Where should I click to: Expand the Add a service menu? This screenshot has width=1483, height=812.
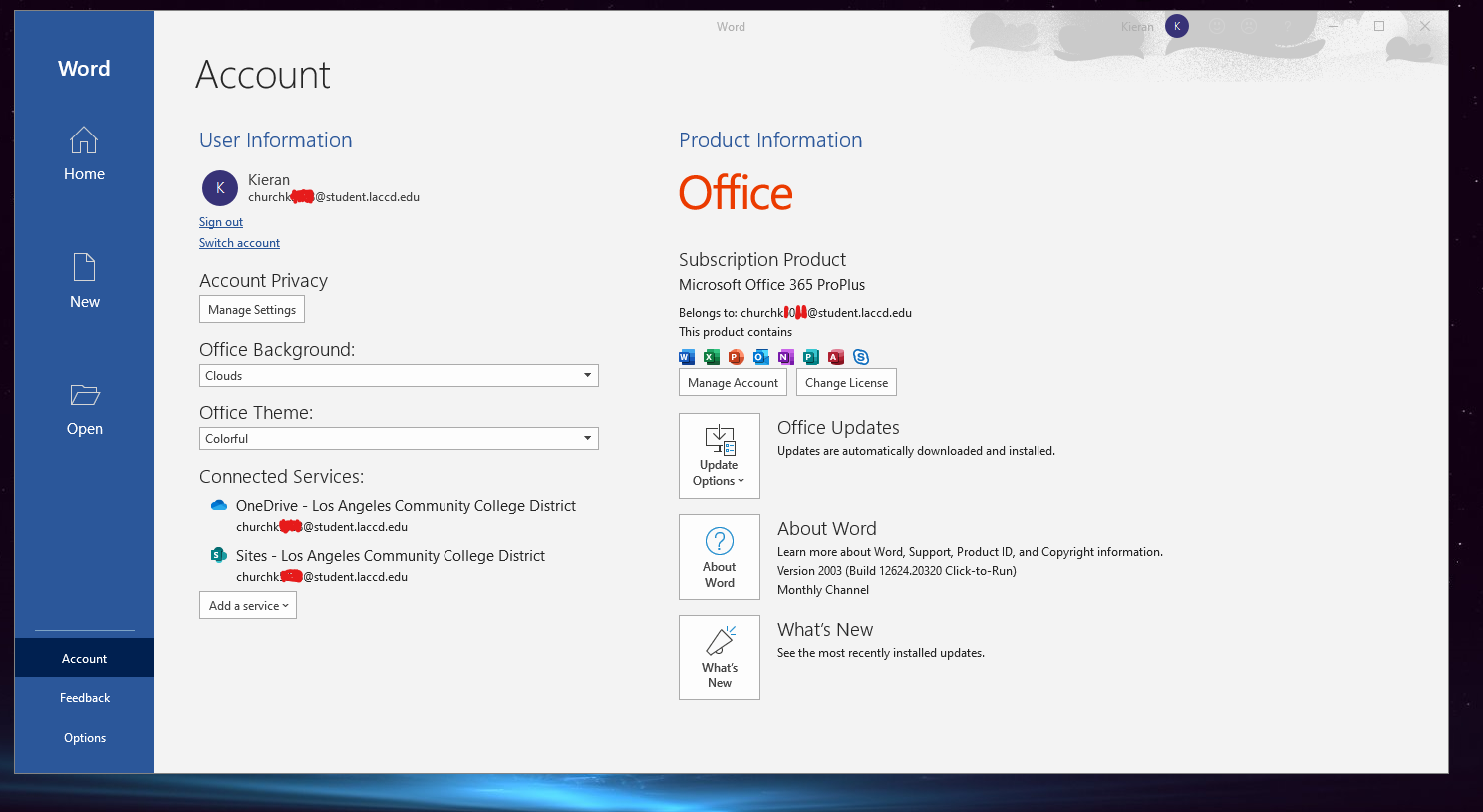(248, 606)
